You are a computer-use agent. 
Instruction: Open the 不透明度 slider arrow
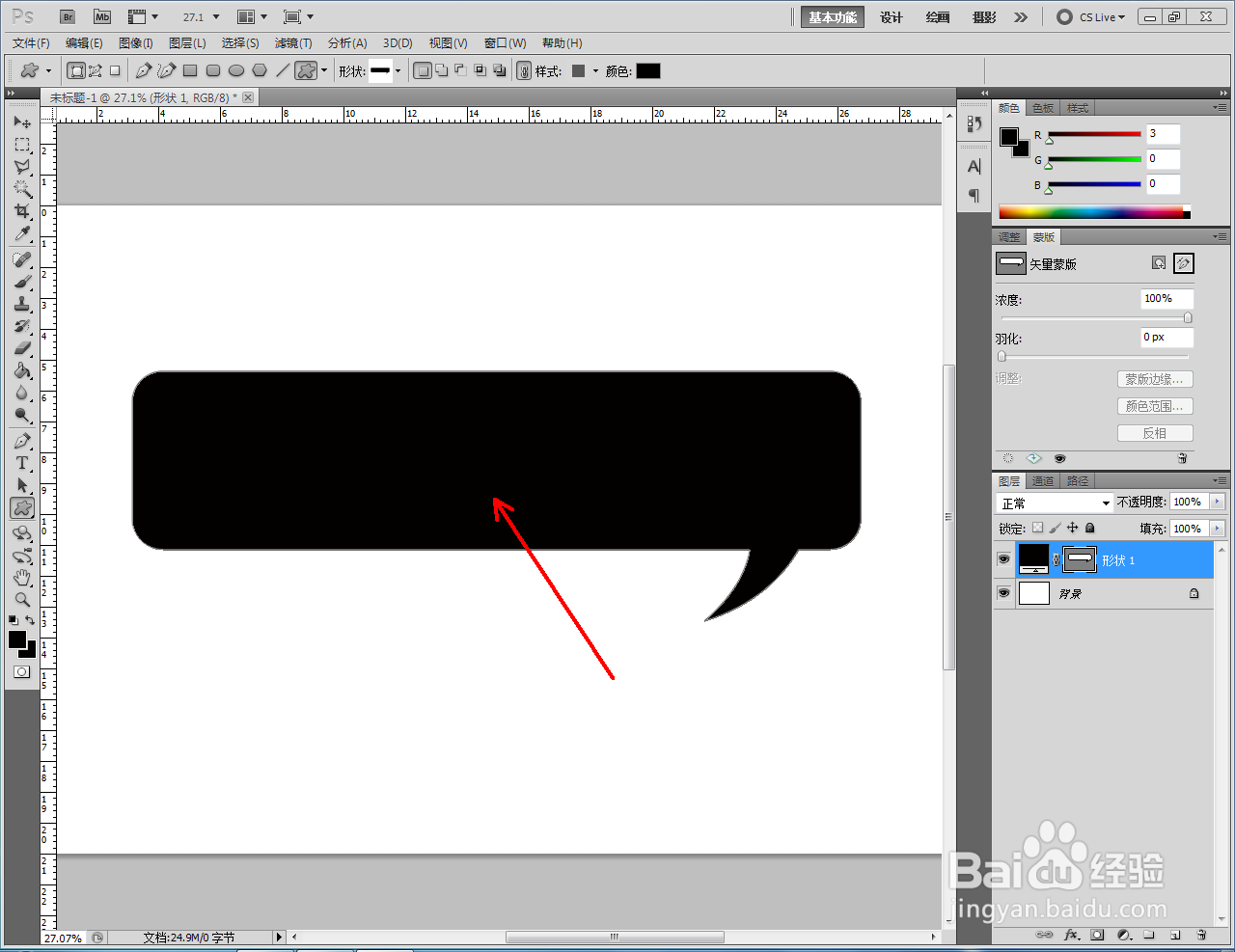1217,502
